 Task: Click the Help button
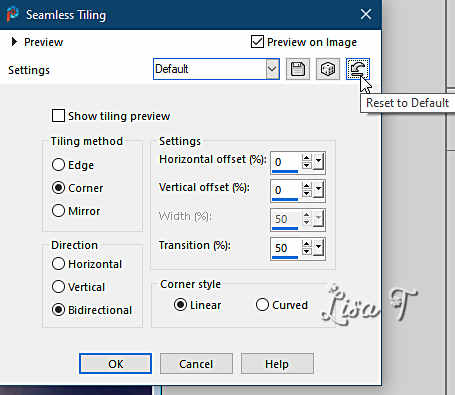tap(277, 364)
